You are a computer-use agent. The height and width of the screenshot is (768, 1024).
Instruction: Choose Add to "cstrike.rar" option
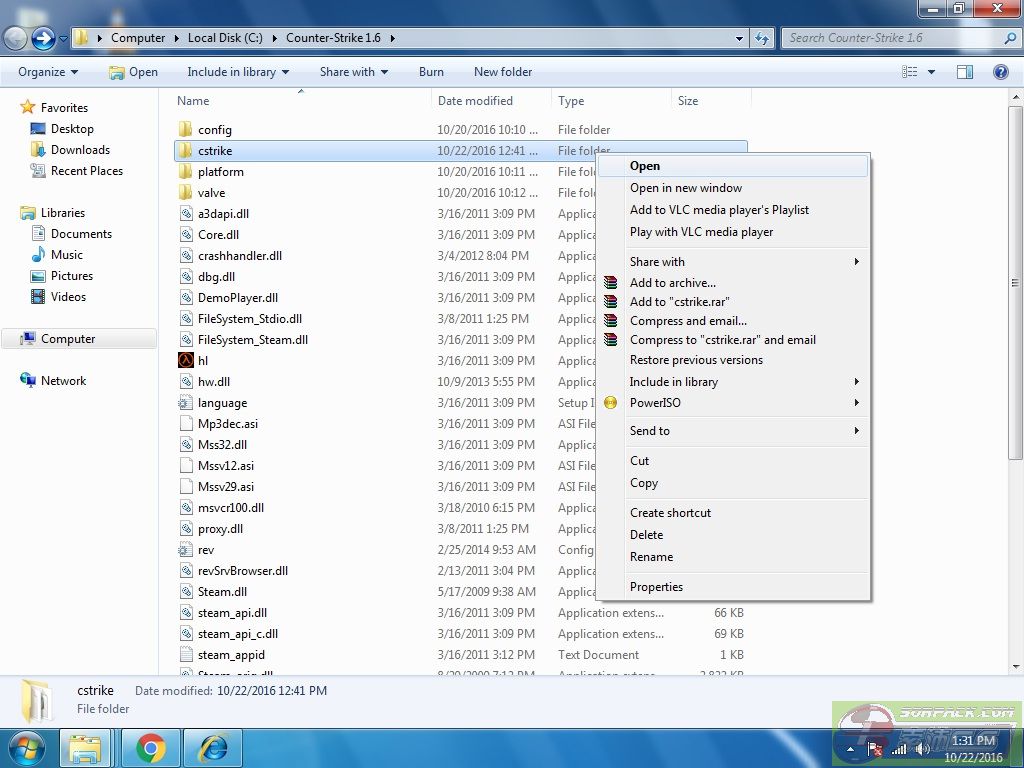coord(679,301)
